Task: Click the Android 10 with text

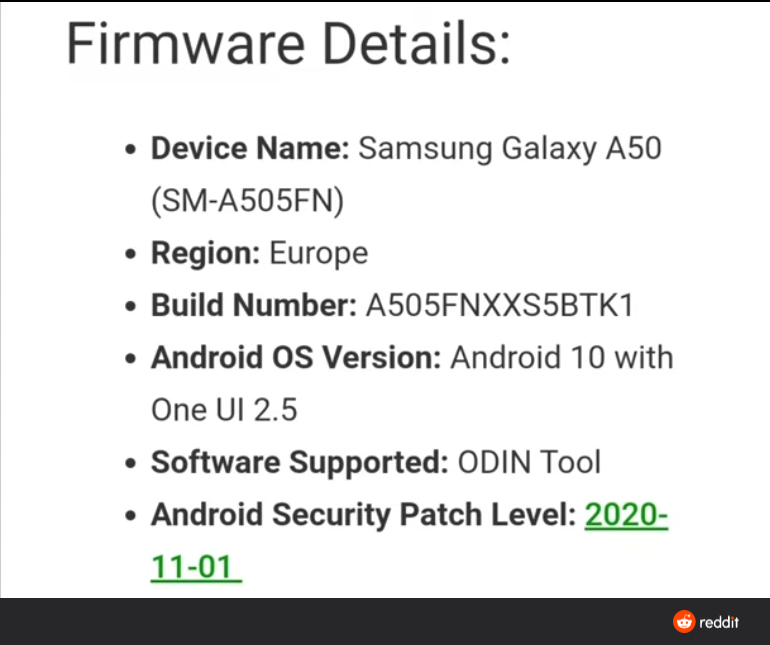Action: coord(562,357)
